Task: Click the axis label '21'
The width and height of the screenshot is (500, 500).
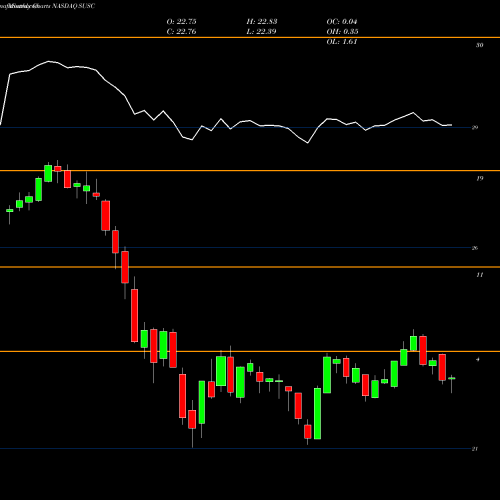Action: [x=475, y=449]
